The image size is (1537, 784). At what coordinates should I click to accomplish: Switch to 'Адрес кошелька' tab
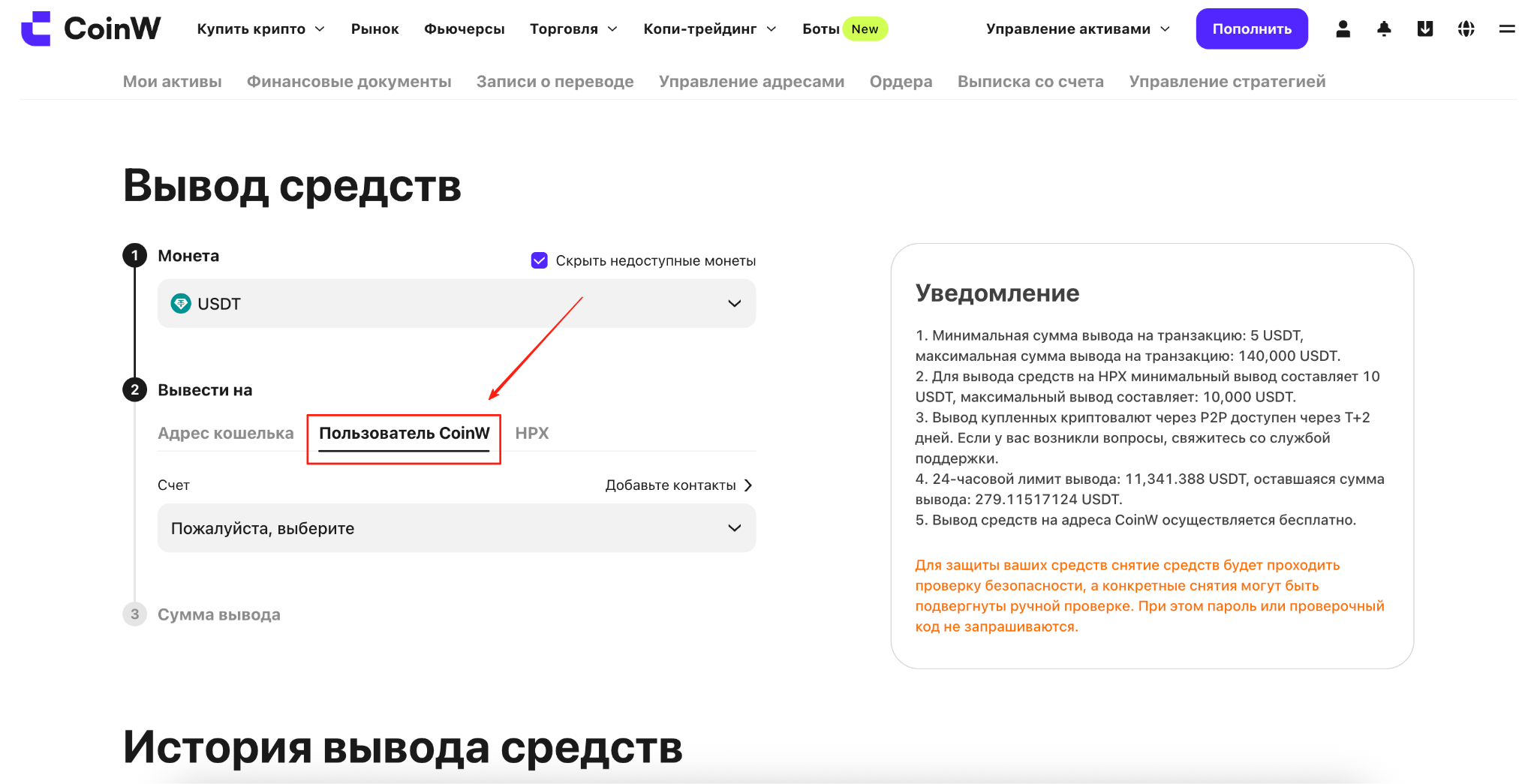click(x=225, y=433)
